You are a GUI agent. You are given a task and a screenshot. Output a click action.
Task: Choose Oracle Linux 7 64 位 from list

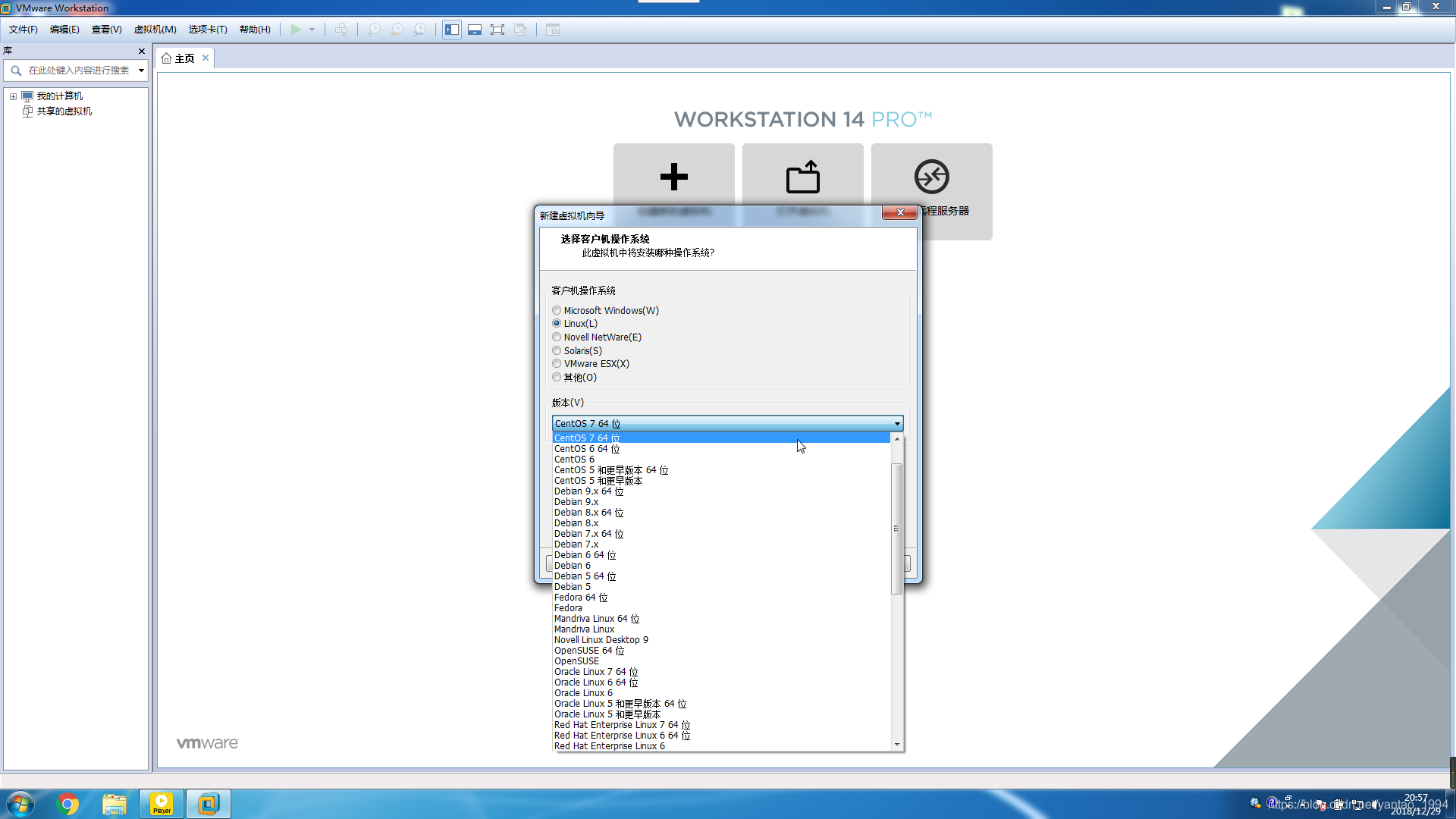721,672
